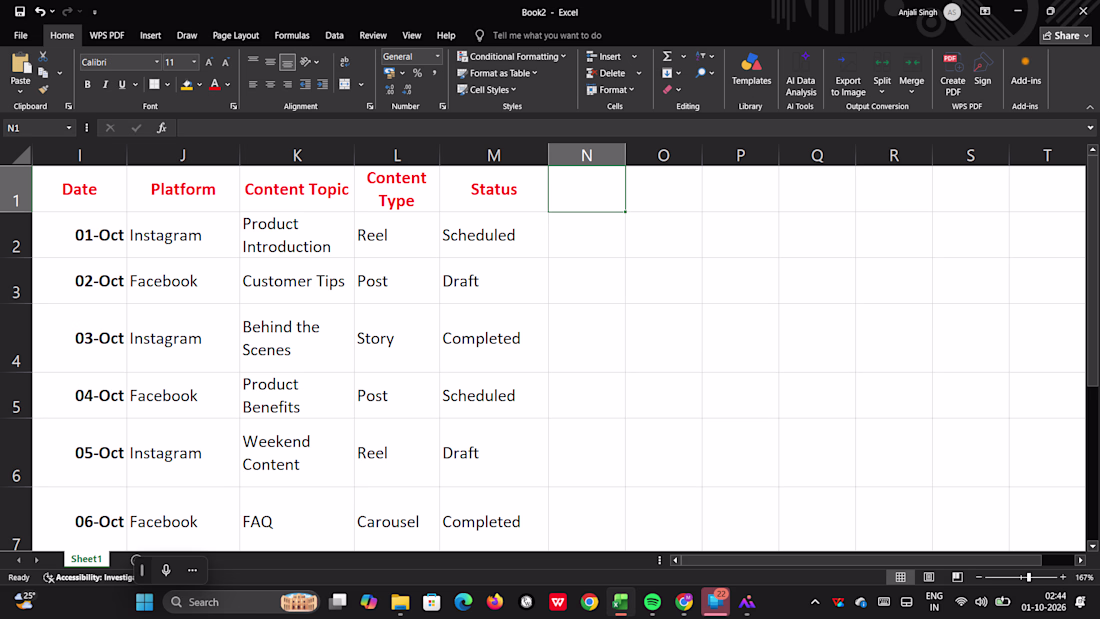1100x619 pixels.
Task: Toggle Italic formatting
Action: click(x=105, y=85)
